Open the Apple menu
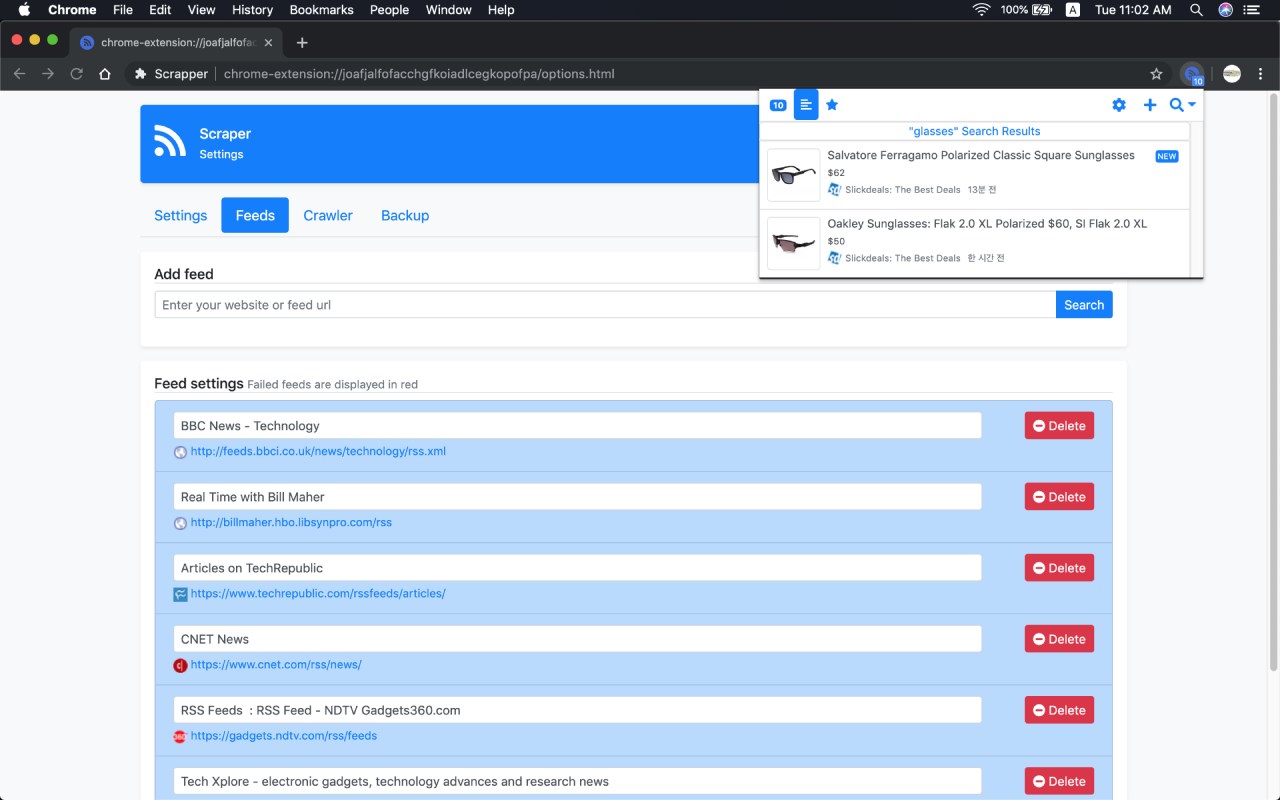 pos(24,10)
